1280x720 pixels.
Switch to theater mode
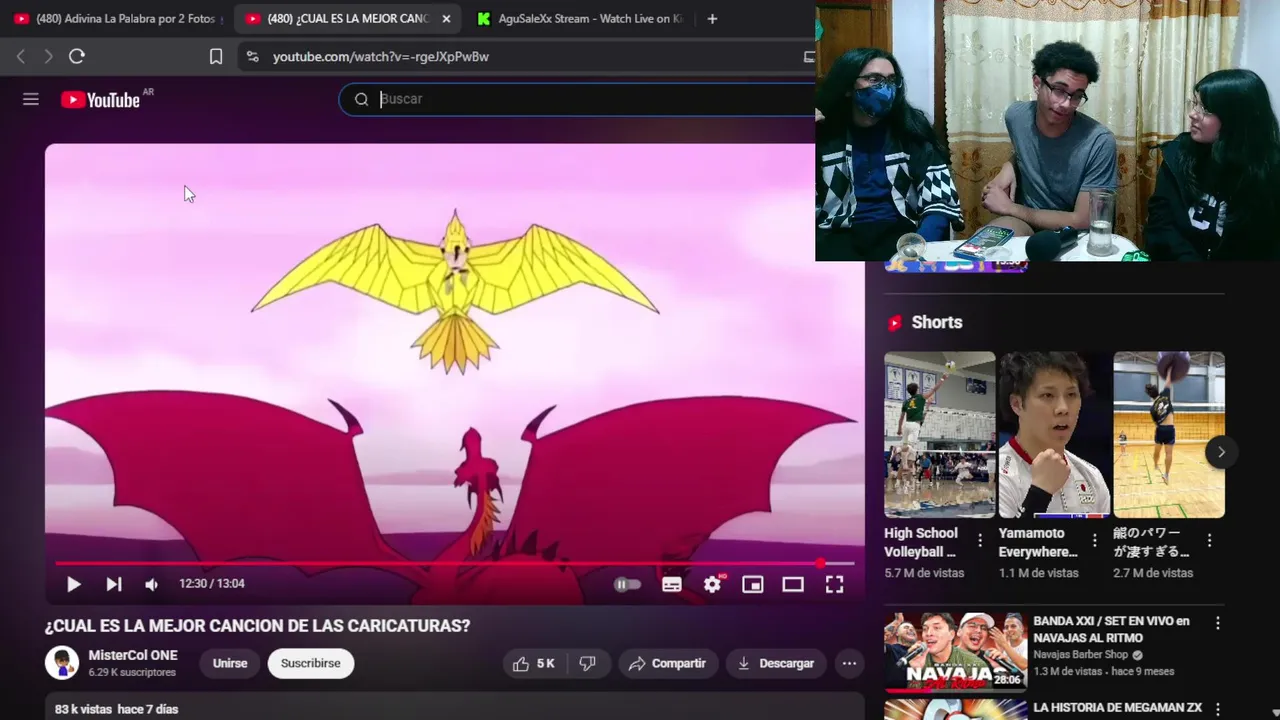[793, 584]
